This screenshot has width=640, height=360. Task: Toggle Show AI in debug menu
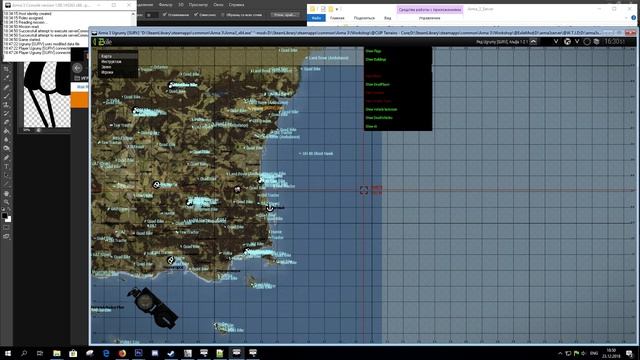click(371, 127)
